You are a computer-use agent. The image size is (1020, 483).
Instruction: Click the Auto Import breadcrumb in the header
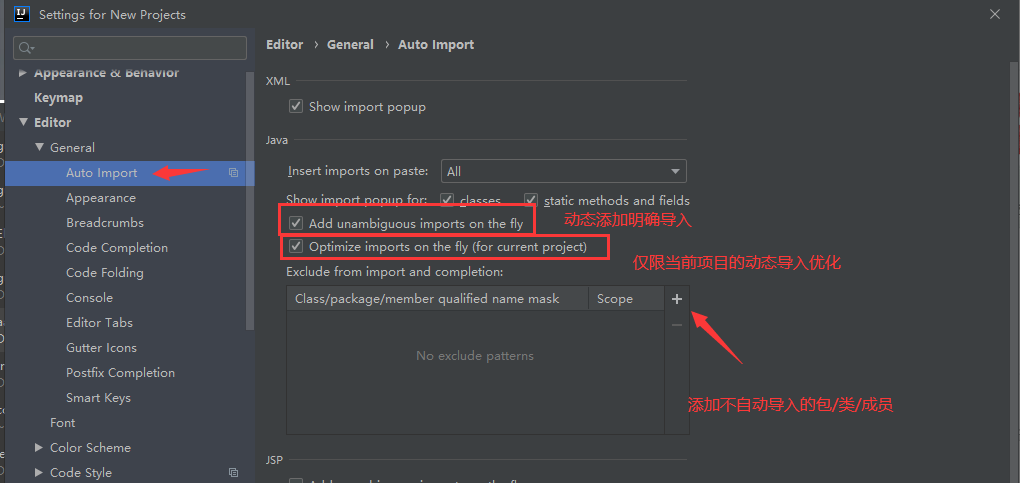(x=436, y=45)
